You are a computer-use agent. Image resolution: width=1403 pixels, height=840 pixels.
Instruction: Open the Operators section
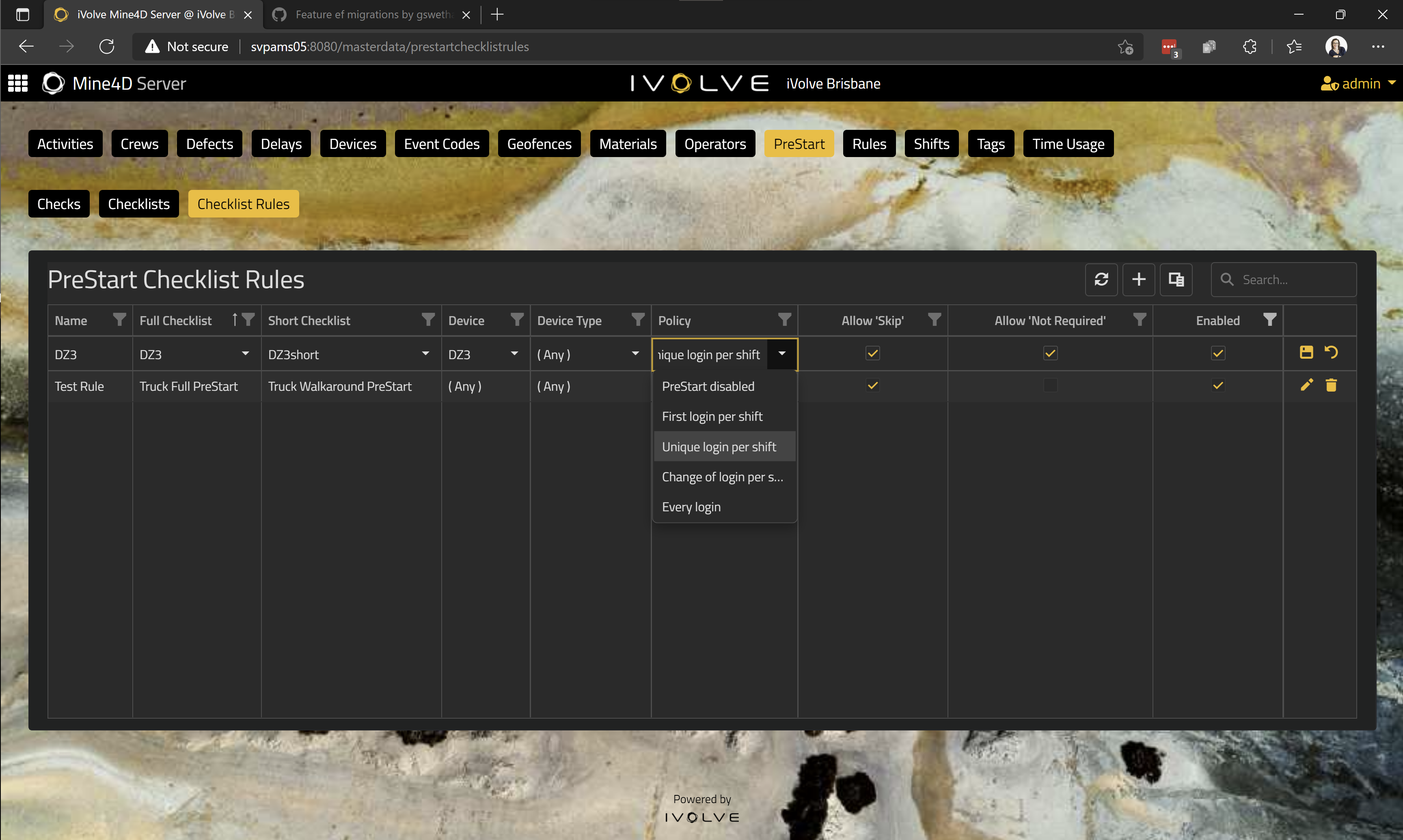(x=715, y=144)
